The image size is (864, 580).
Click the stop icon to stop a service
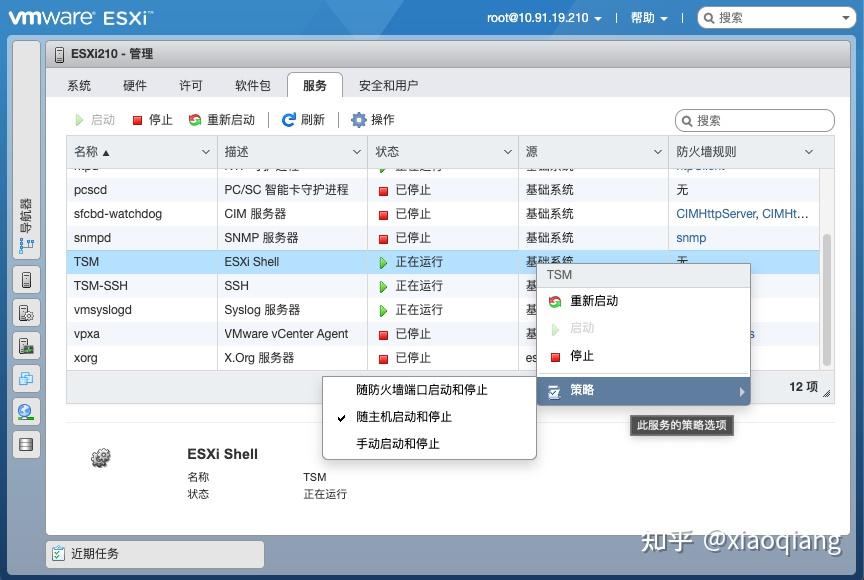coord(139,119)
